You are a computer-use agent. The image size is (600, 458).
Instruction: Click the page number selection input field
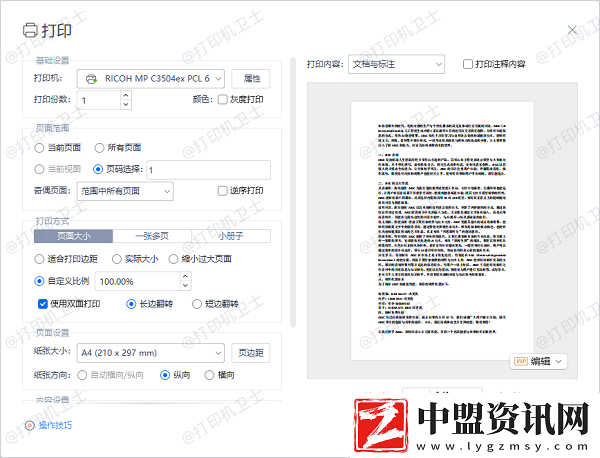(209, 170)
